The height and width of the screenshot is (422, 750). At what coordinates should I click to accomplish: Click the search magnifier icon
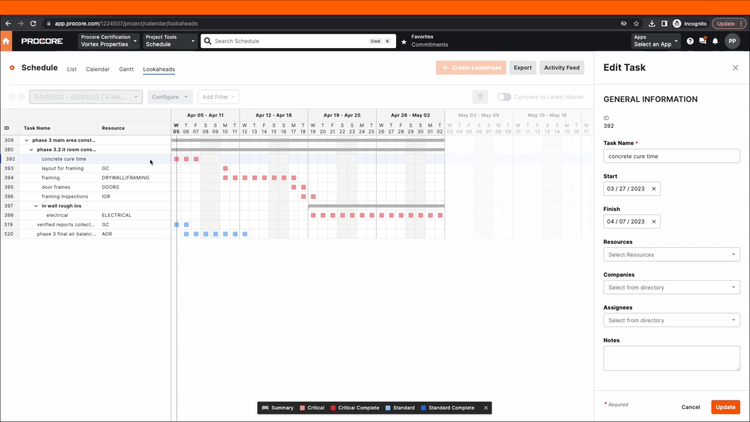point(208,41)
